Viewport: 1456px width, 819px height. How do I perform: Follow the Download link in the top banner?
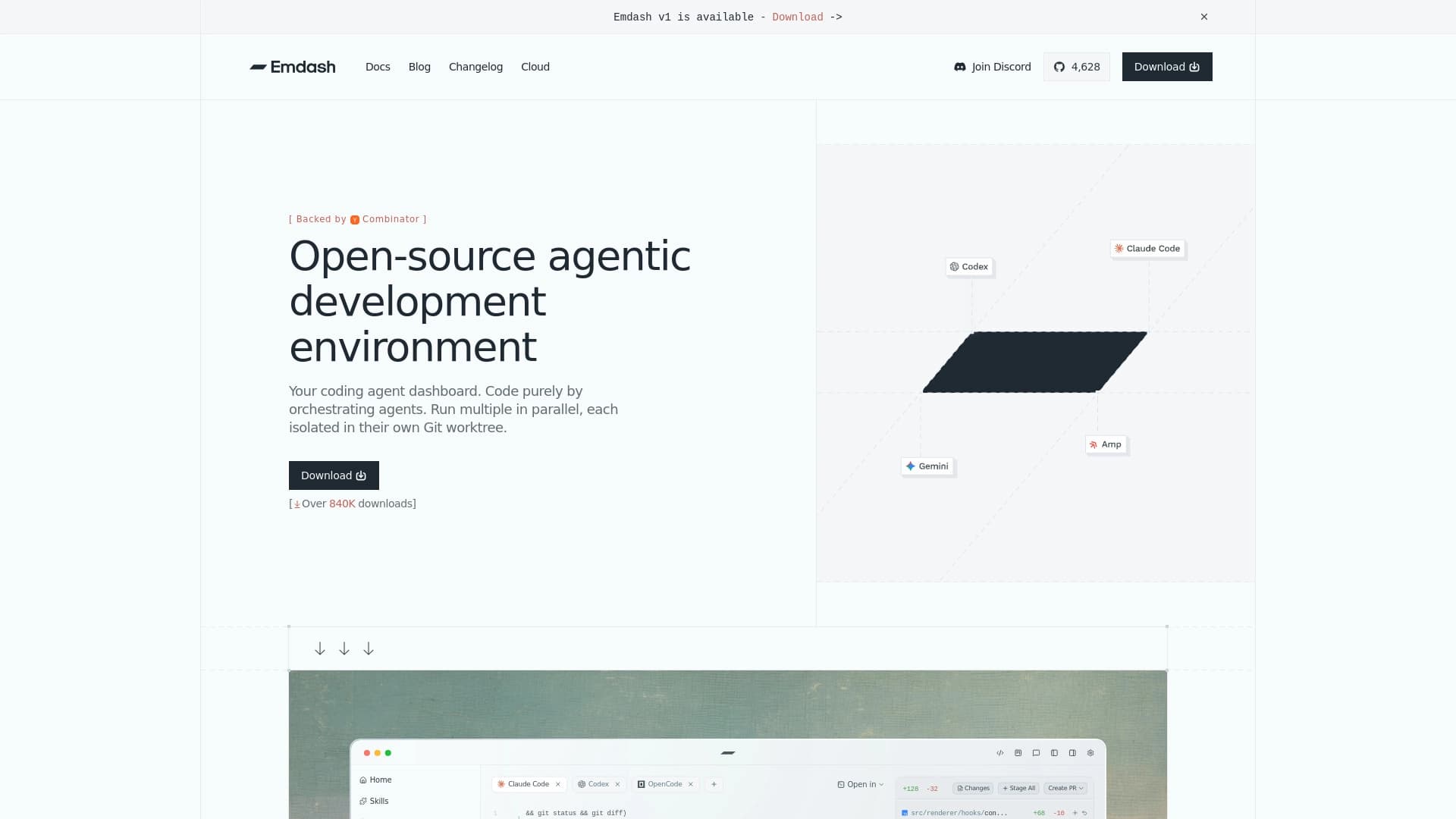coord(797,17)
